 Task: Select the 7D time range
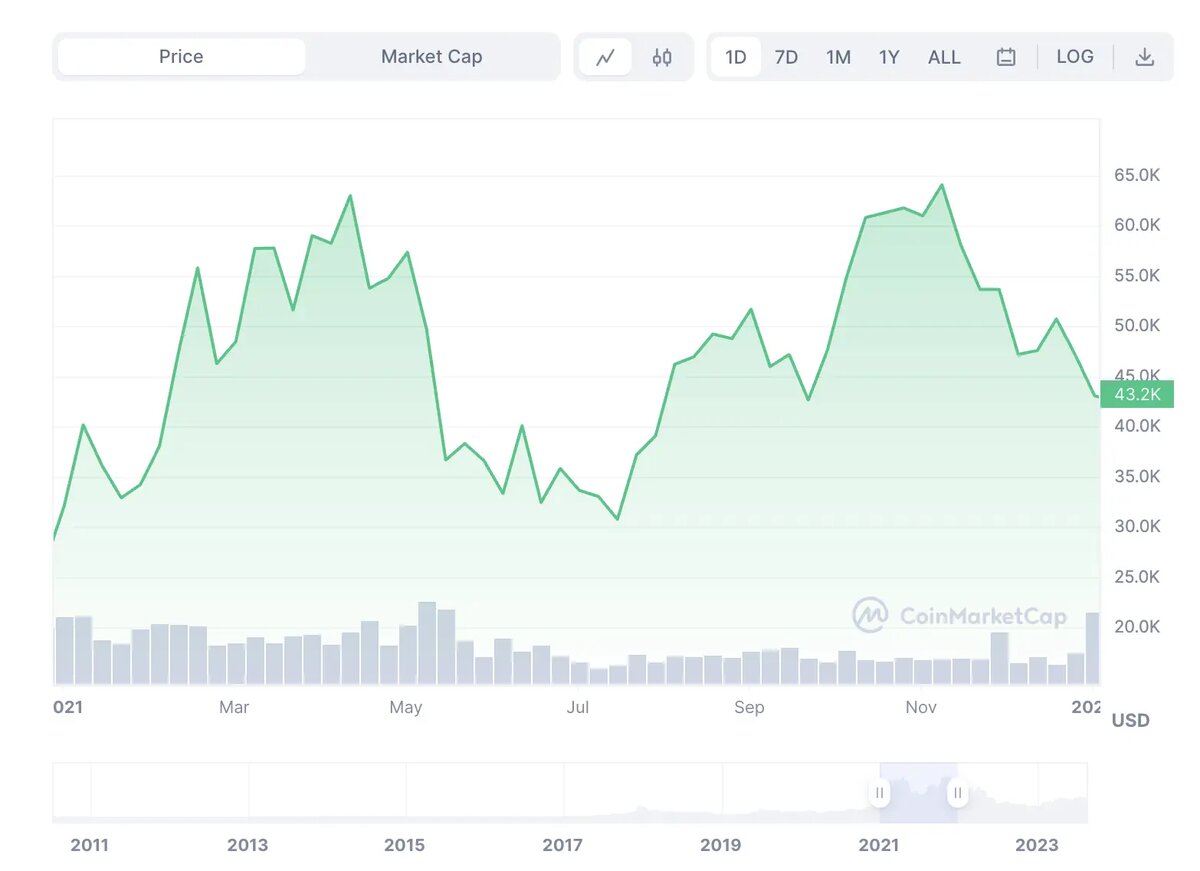pos(787,57)
